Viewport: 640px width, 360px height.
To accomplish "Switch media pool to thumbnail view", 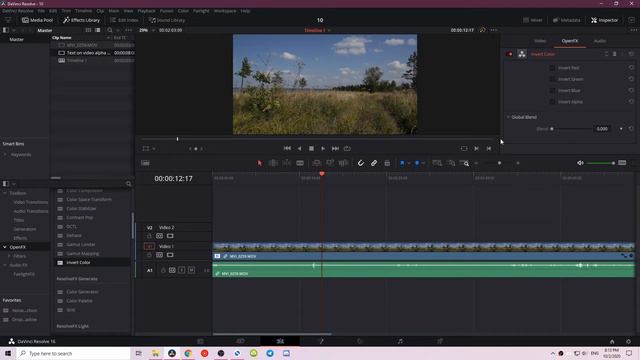I will 88,30.
